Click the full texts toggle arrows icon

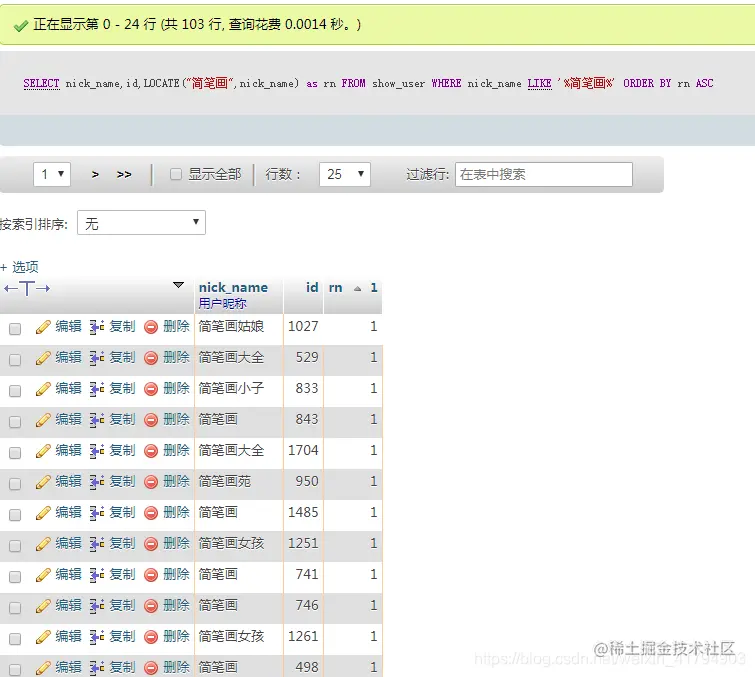click(x=27, y=288)
